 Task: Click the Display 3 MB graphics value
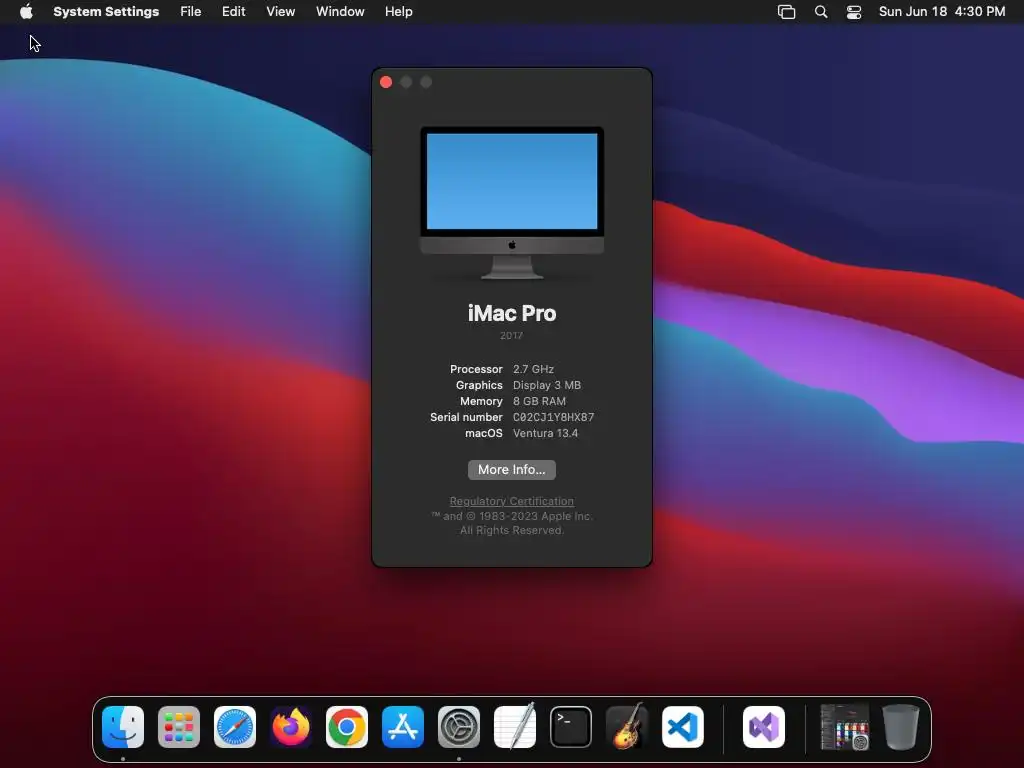pos(547,385)
